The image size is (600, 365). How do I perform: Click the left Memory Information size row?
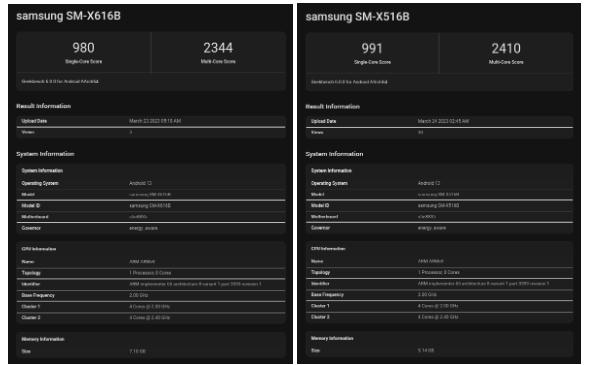(x=151, y=351)
